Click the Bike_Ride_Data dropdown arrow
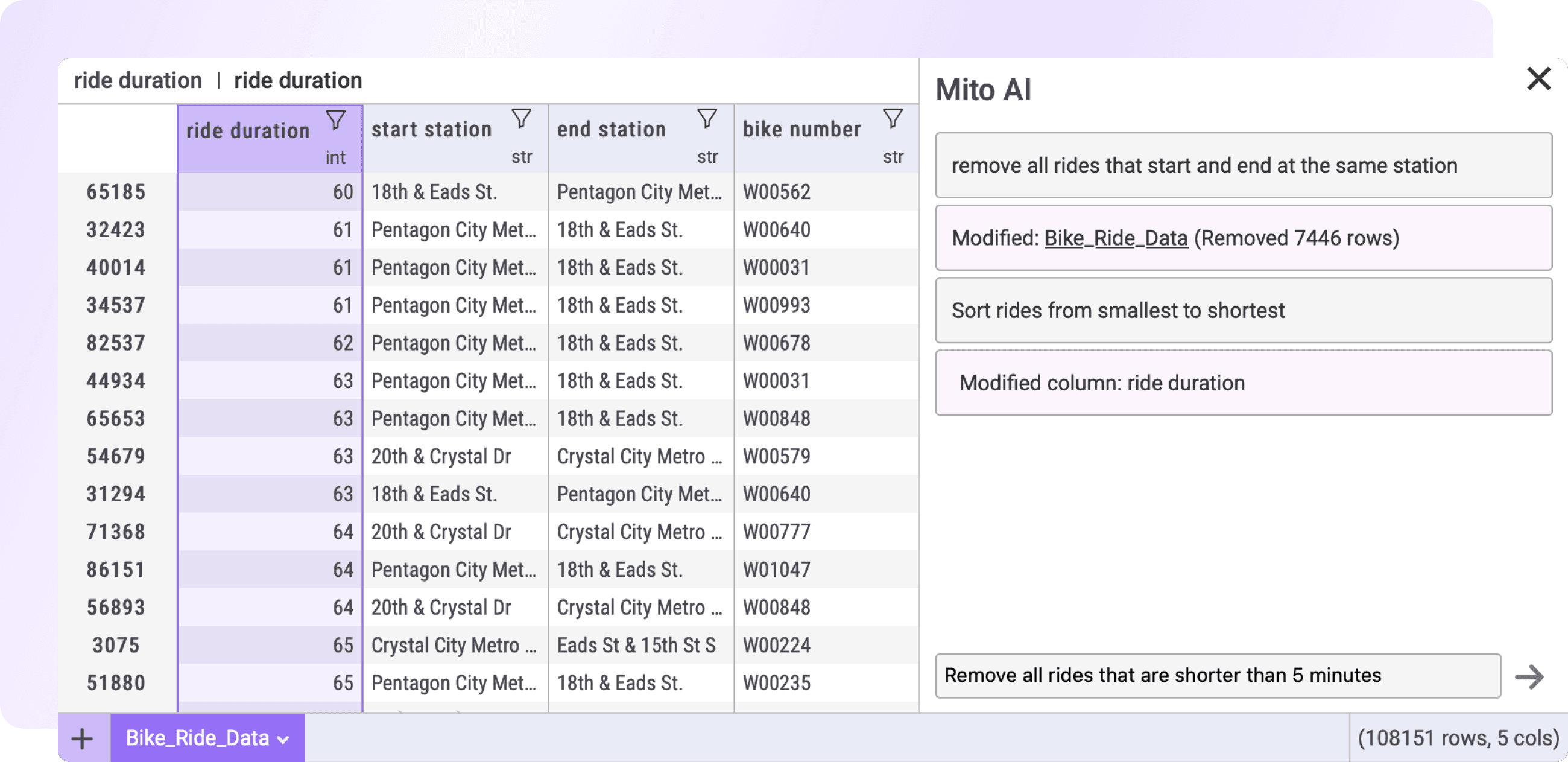 click(x=284, y=738)
